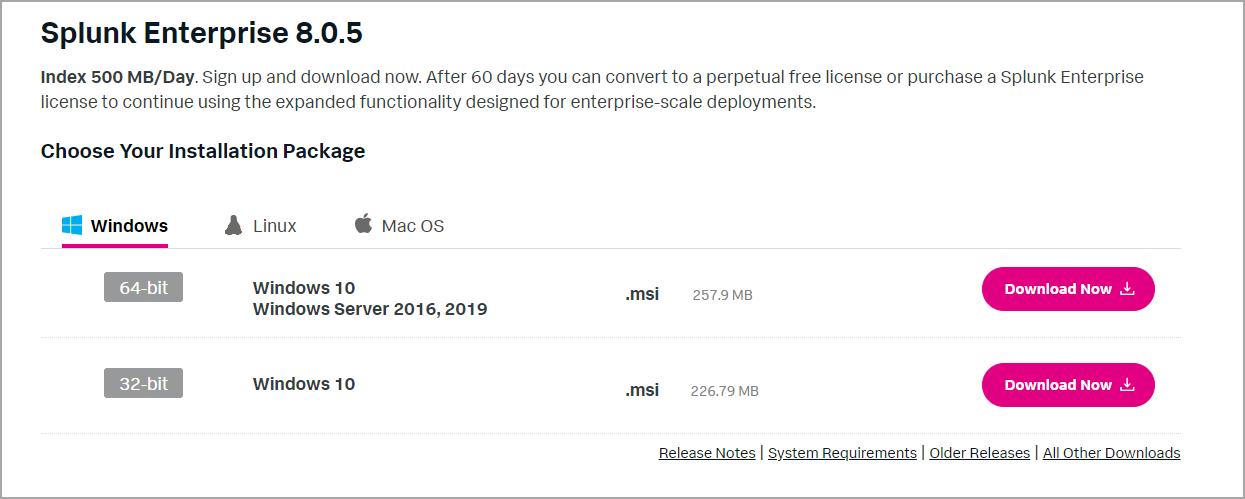
Task: Click 'Windows 10' text in 32-bit row
Action: click(304, 384)
